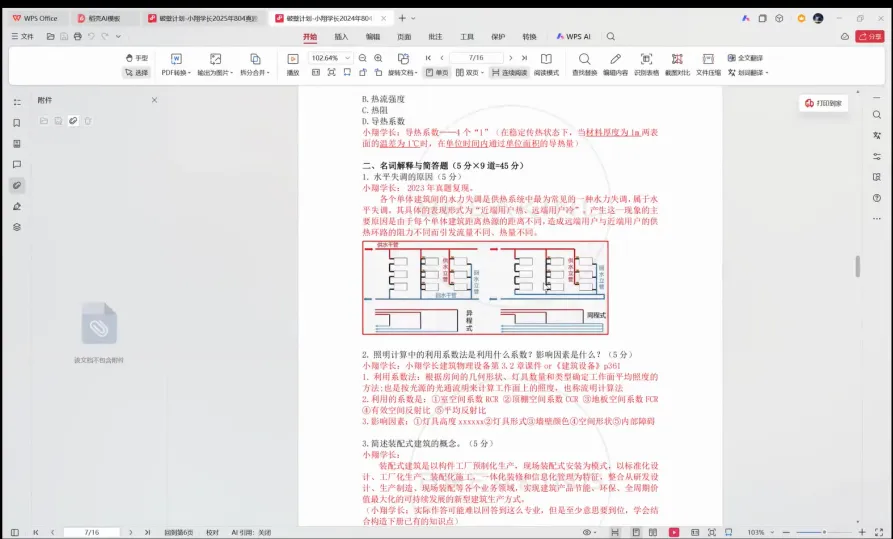Open 103% zoom dropdown in status bar

[x=759, y=532]
